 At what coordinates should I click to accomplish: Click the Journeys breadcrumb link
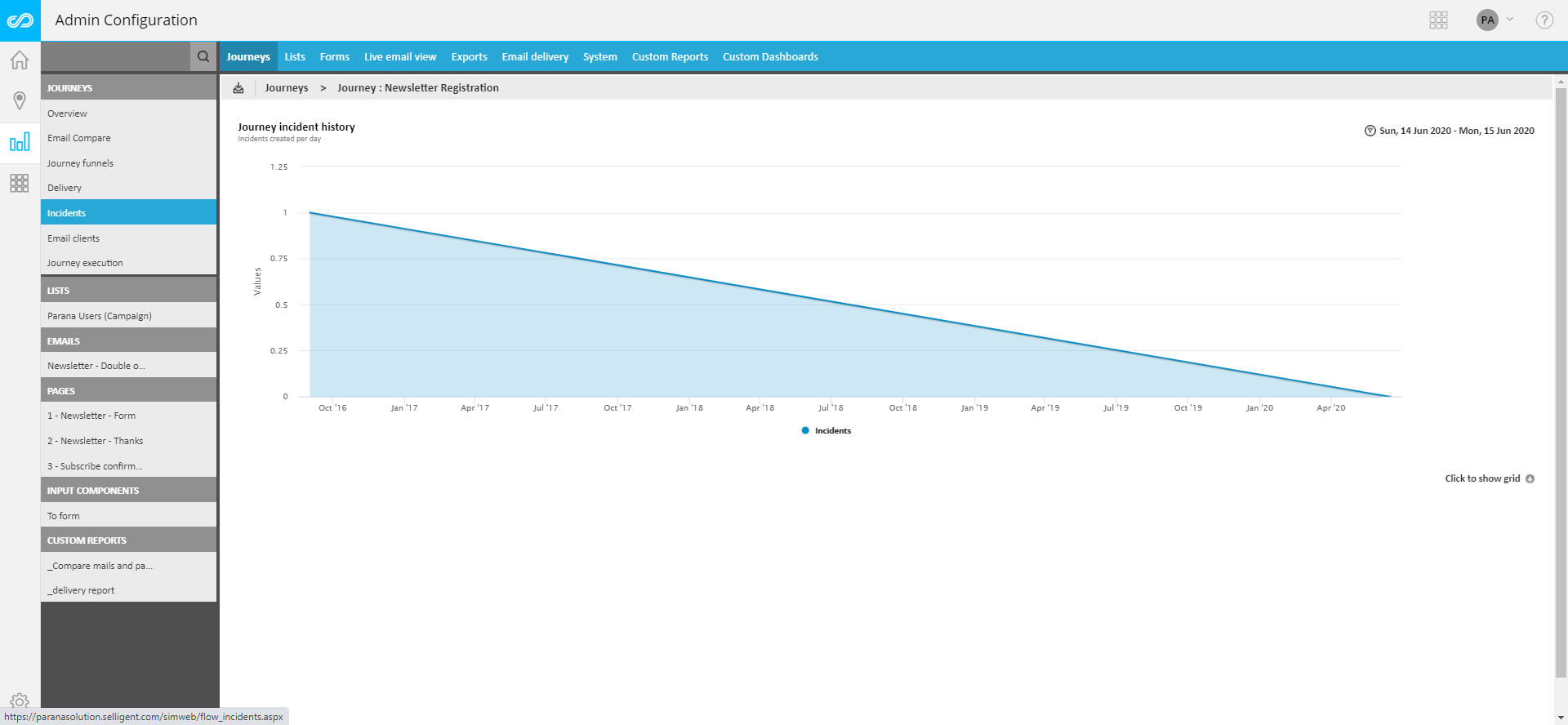287,88
